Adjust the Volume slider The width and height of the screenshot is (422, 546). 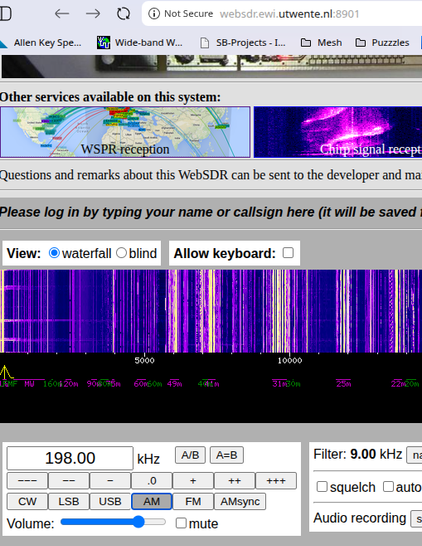(x=113, y=522)
